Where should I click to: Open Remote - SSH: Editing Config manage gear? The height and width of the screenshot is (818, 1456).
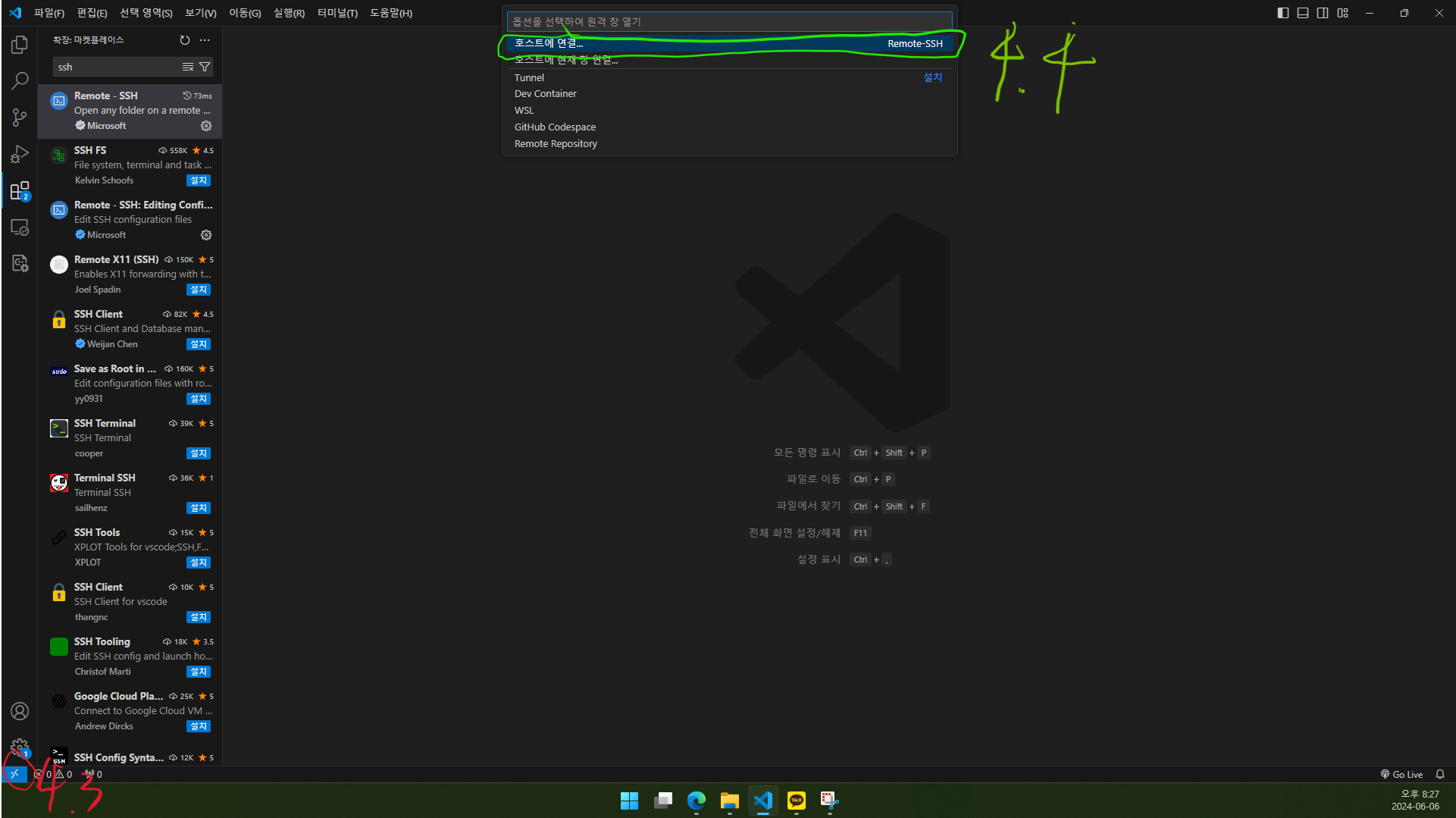pyautogui.click(x=206, y=235)
